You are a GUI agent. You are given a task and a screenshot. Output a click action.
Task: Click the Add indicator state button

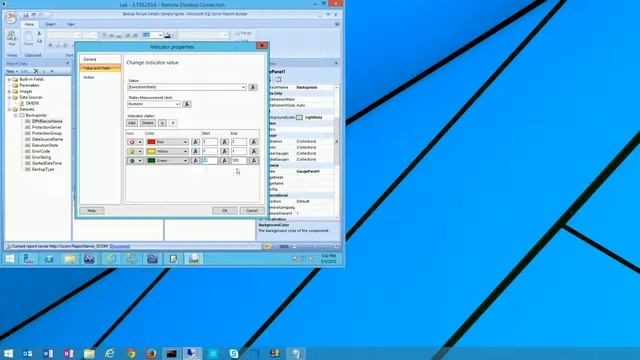click(132, 123)
